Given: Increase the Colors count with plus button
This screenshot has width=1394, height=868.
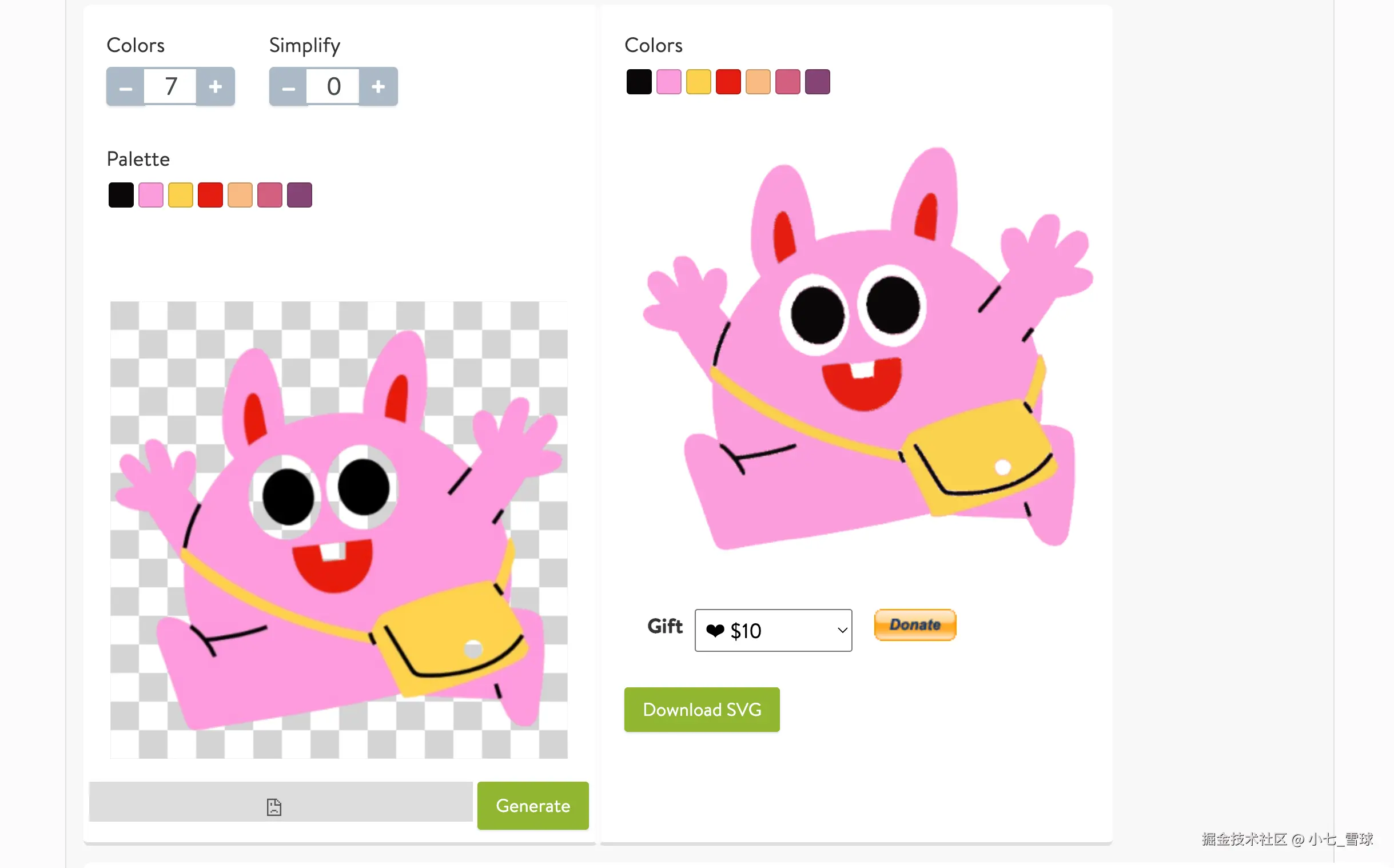Looking at the screenshot, I should 215,86.
